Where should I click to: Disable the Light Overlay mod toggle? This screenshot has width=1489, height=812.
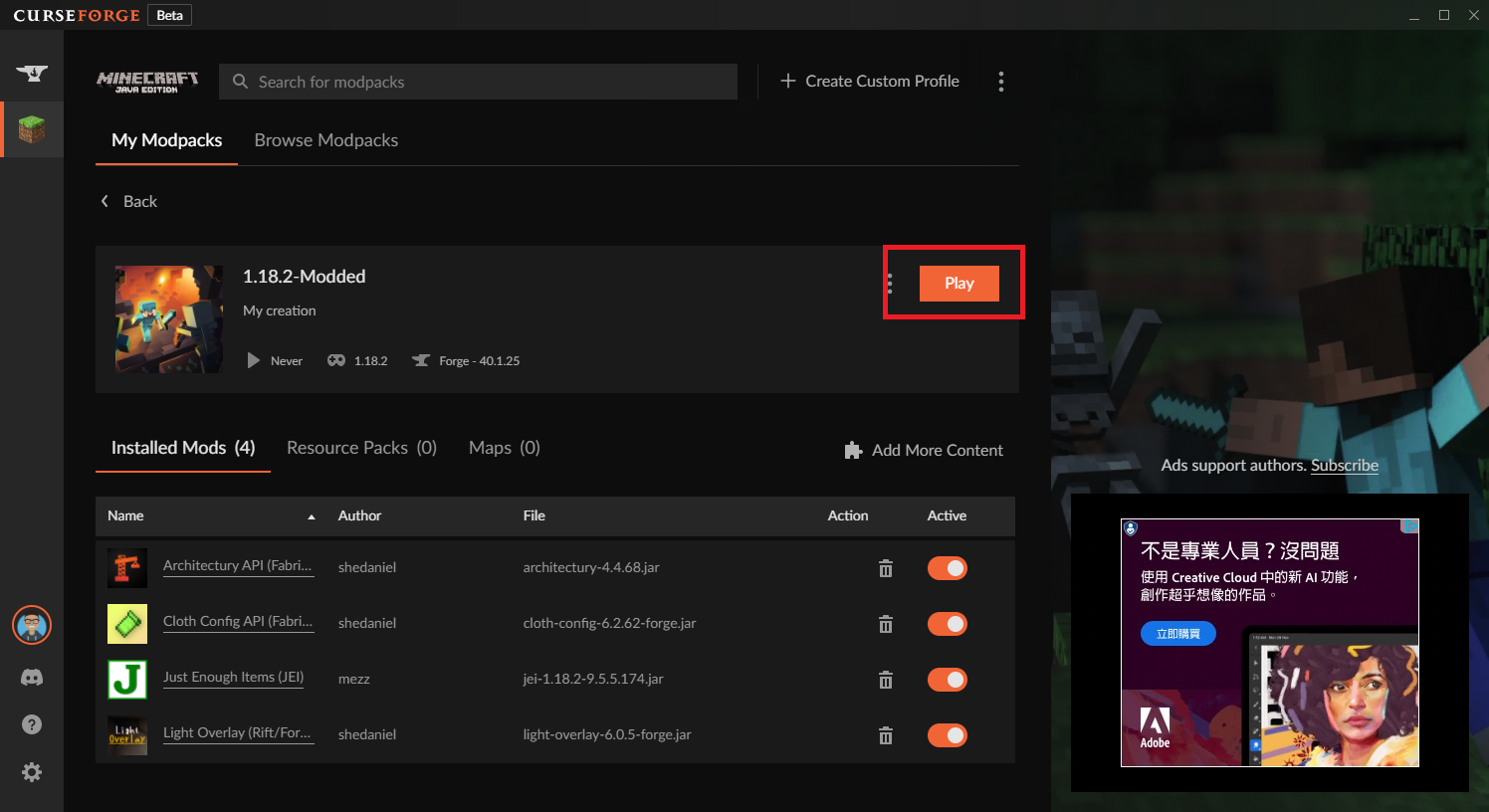point(947,735)
